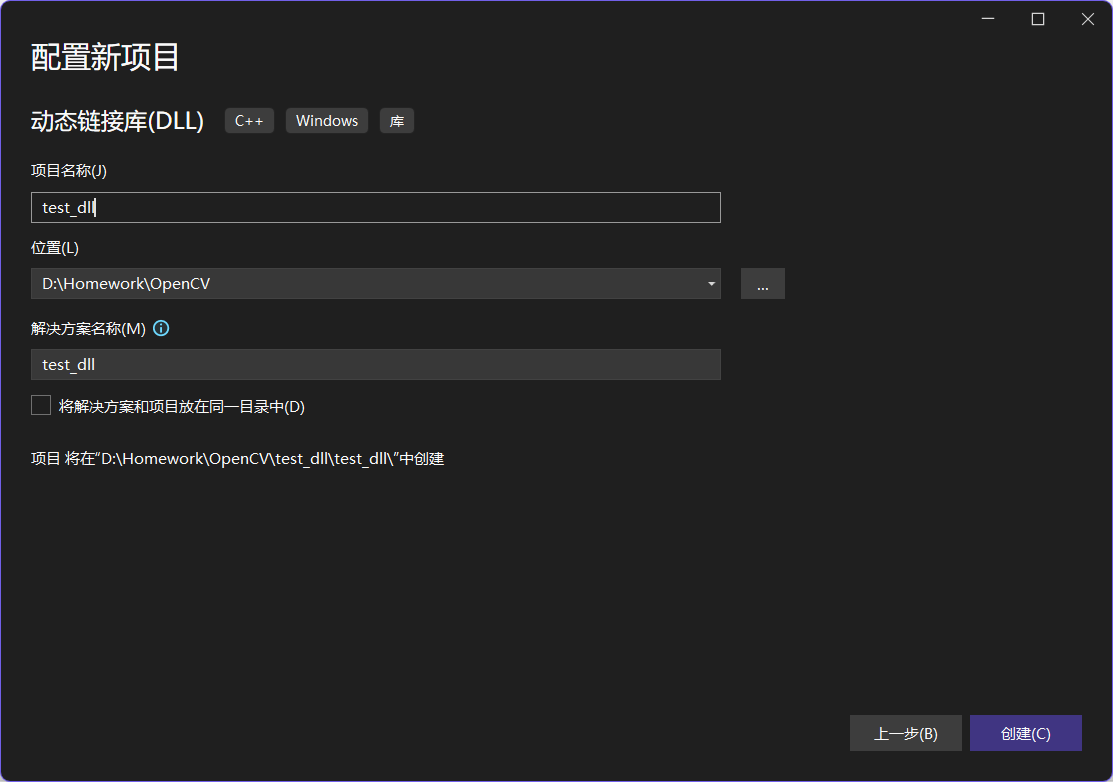The height and width of the screenshot is (782, 1113).
Task: Click the 位置(L) label
Action: pos(54,247)
